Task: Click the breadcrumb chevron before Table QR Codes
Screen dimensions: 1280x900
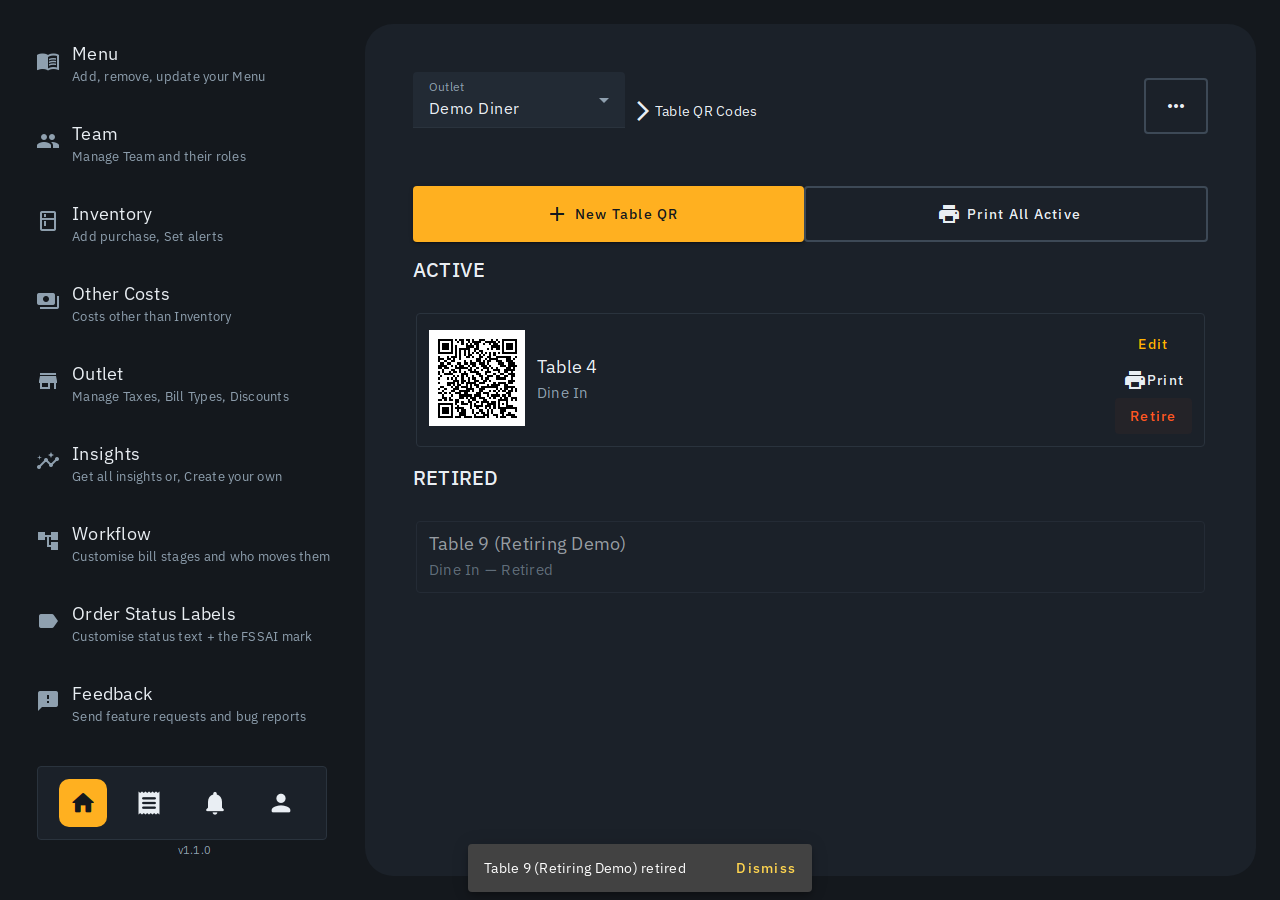Action: coord(643,111)
